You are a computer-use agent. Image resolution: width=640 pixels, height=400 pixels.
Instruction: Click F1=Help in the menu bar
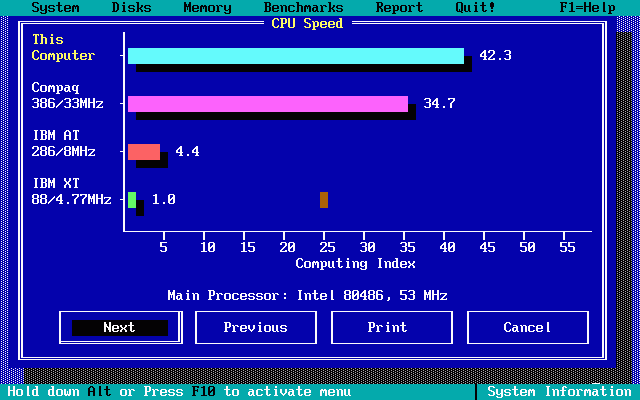pos(587,7)
